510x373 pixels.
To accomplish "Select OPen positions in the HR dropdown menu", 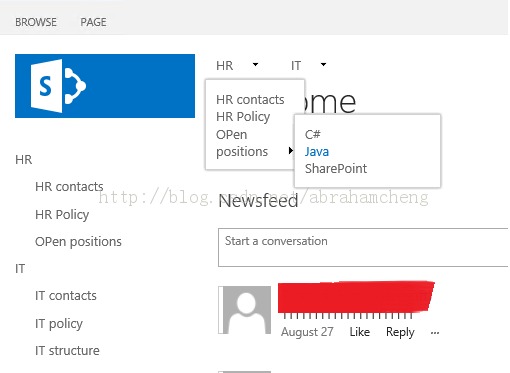I will tap(242, 143).
